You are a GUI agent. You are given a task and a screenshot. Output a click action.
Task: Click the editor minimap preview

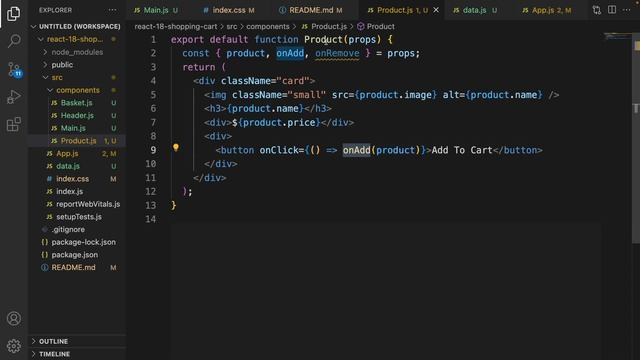(617, 37)
